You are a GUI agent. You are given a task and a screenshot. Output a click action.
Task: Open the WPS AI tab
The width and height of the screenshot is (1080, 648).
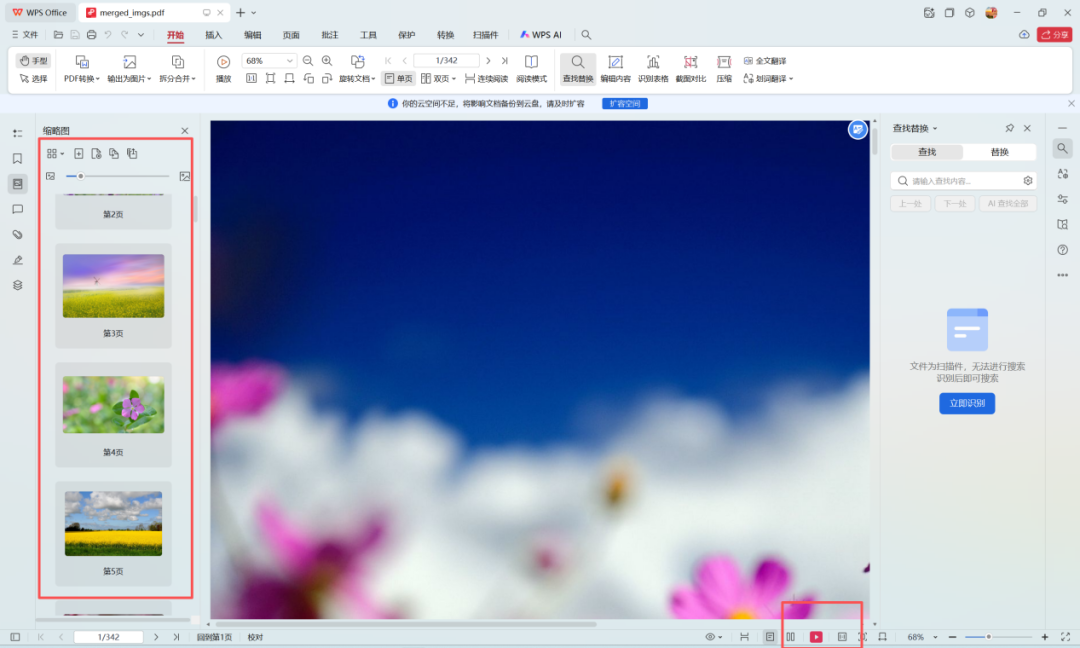click(x=541, y=34)
